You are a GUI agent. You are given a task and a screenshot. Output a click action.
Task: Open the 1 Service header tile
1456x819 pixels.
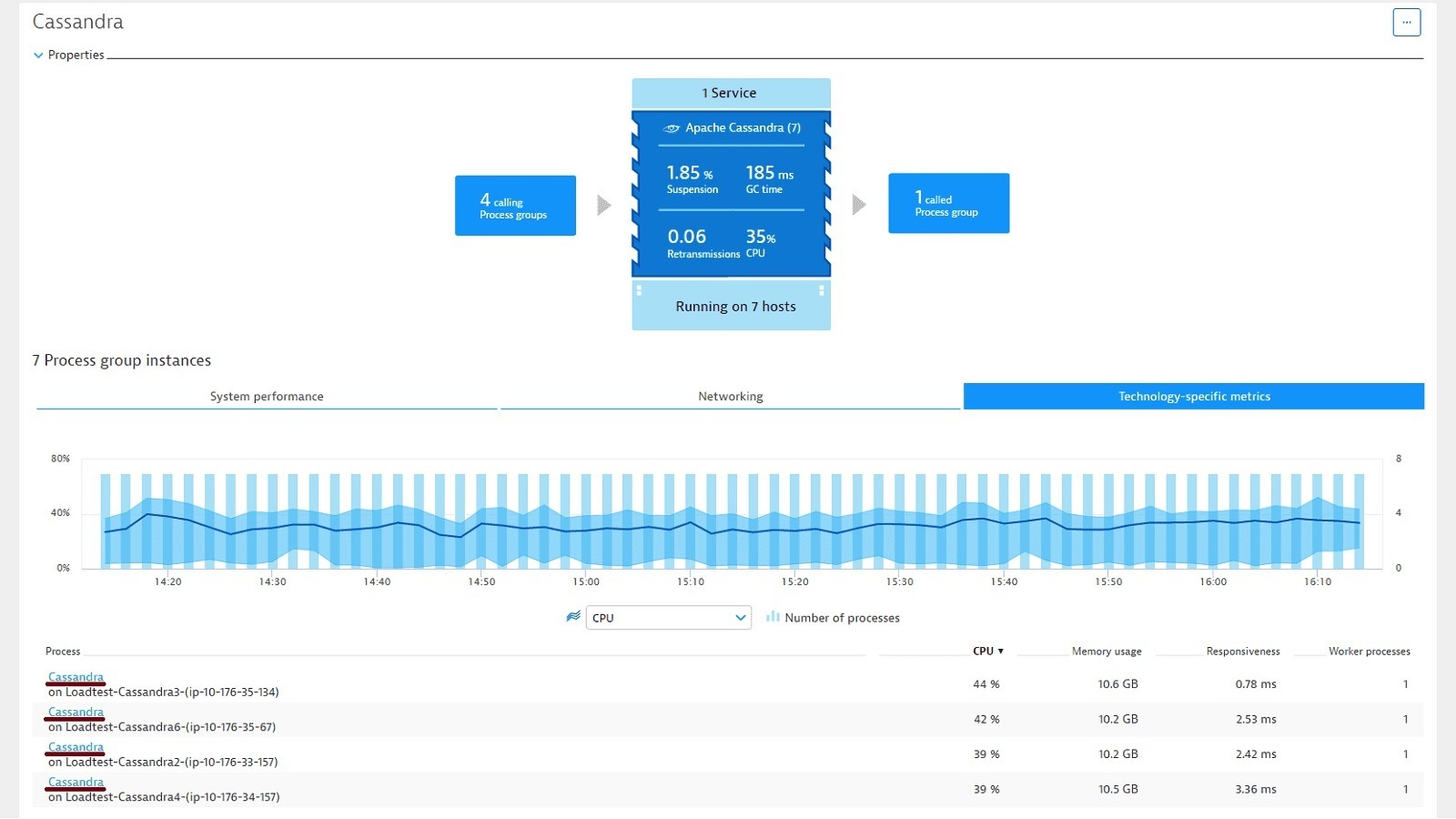pos(731,93)
